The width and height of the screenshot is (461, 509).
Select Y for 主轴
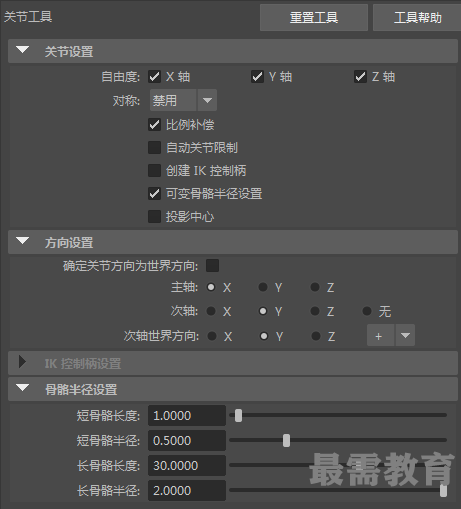(263, 287)
